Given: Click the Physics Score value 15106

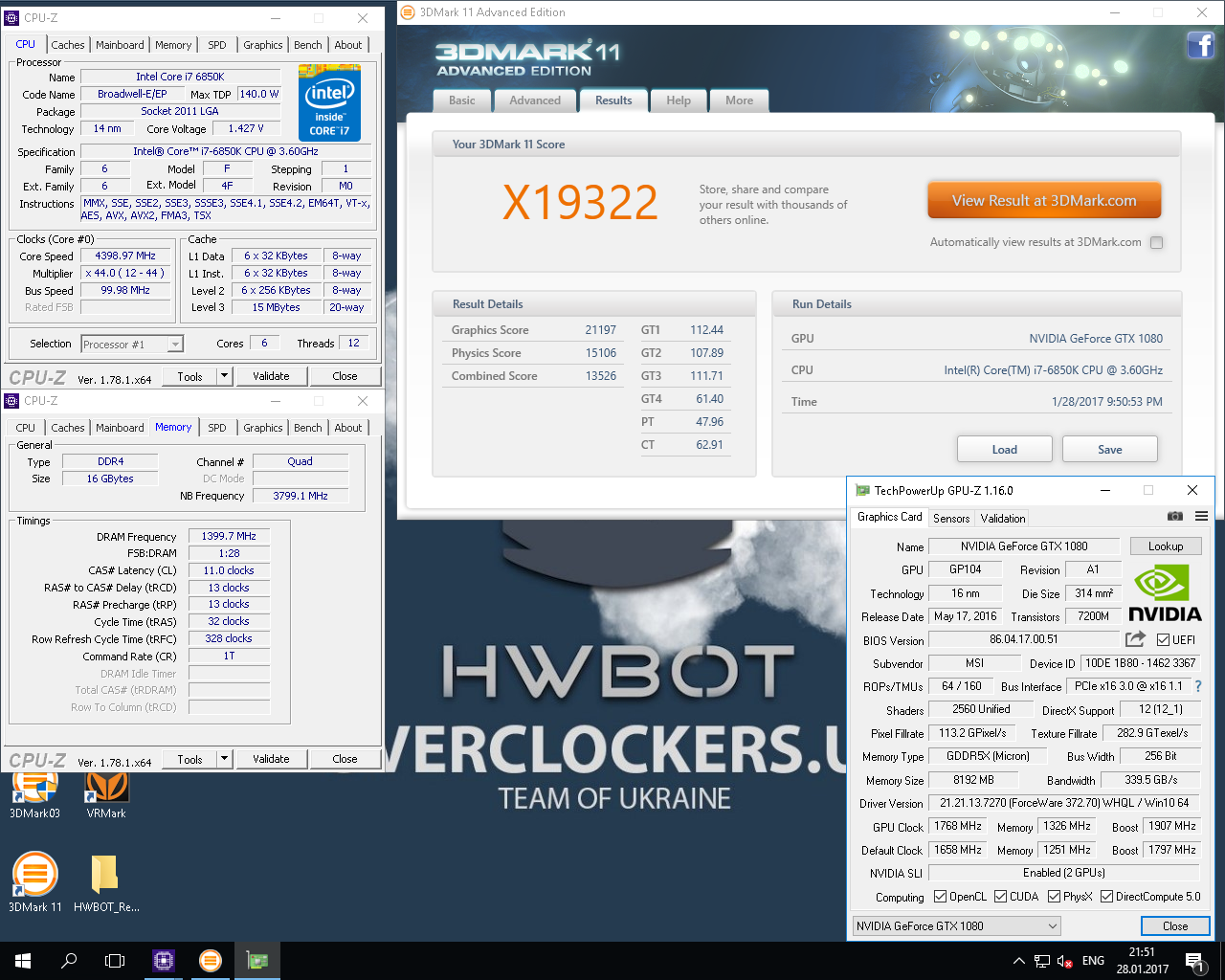Looking at the screenshot, I should pyautogui.click(x=601, y=353).
